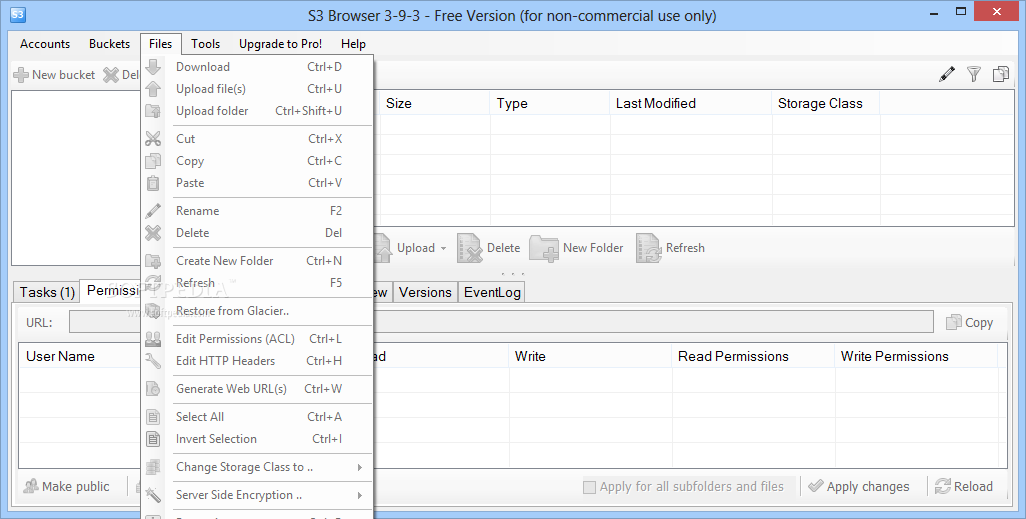Click the Invert Selection document icon
Image resolution: width=1026 pixels, height=519 pixels.
(x=153, y=439)
